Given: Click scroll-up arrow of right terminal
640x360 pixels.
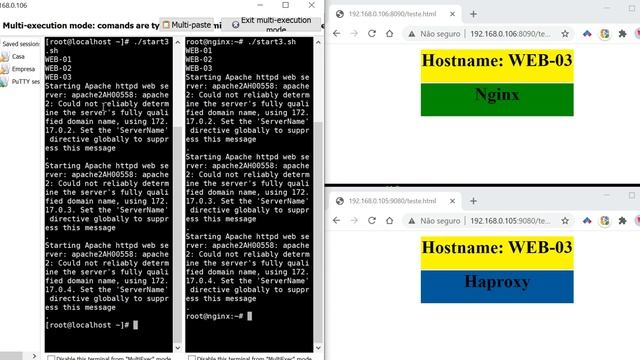Looking at the screenshot, I should click(318, 42).
